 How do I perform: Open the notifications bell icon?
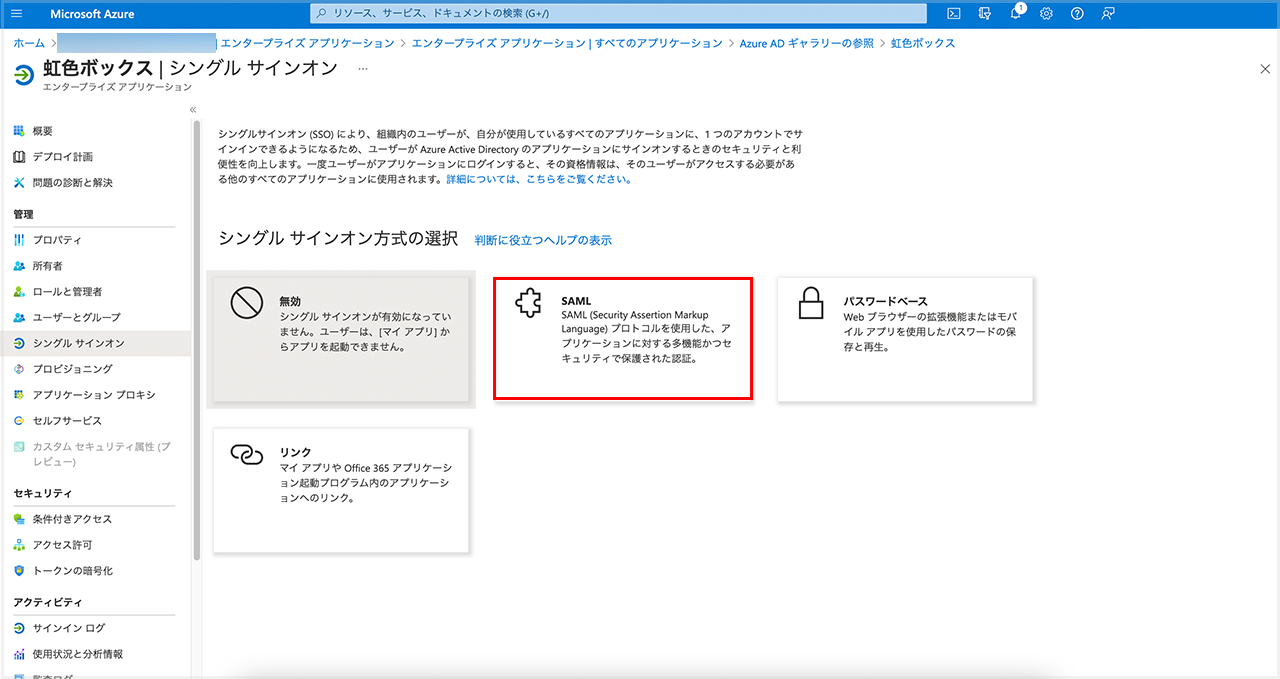(x=1016, y=14)
